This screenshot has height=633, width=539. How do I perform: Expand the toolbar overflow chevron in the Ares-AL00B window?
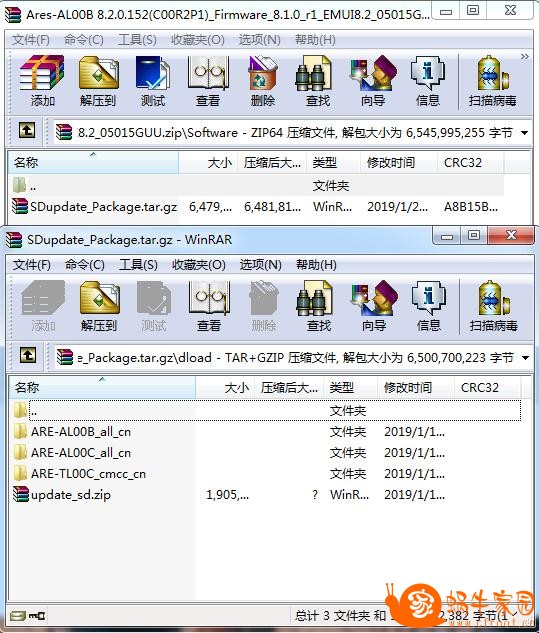point(524,57)
